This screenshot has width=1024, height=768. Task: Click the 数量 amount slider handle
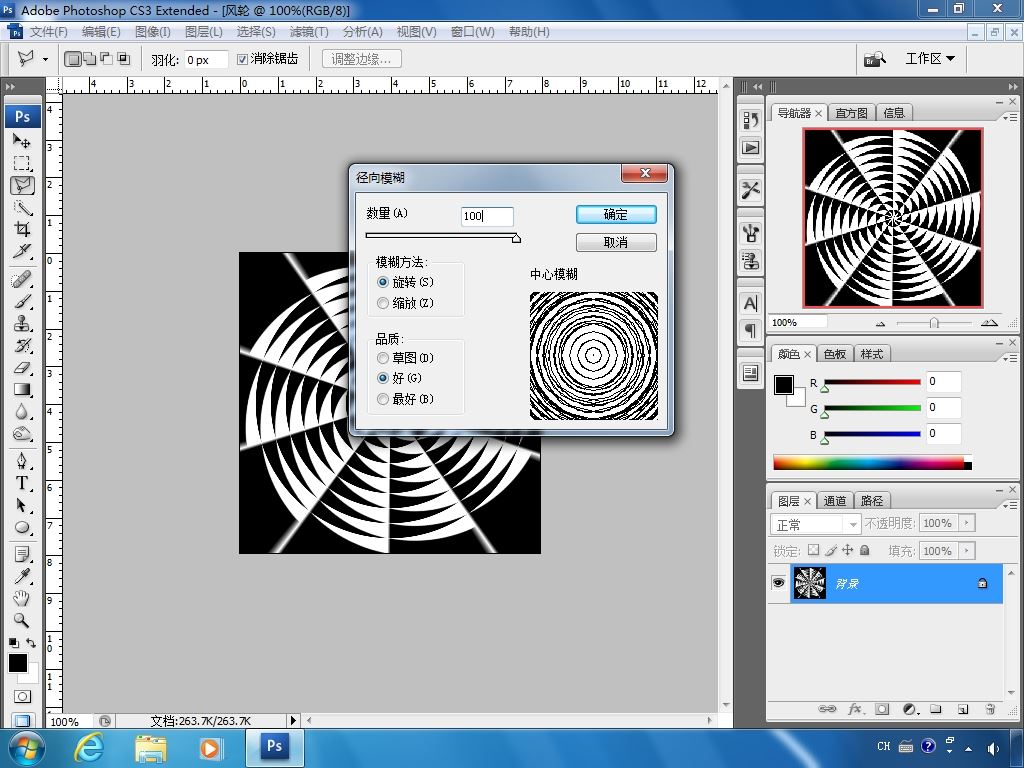(x=516, y=238)
